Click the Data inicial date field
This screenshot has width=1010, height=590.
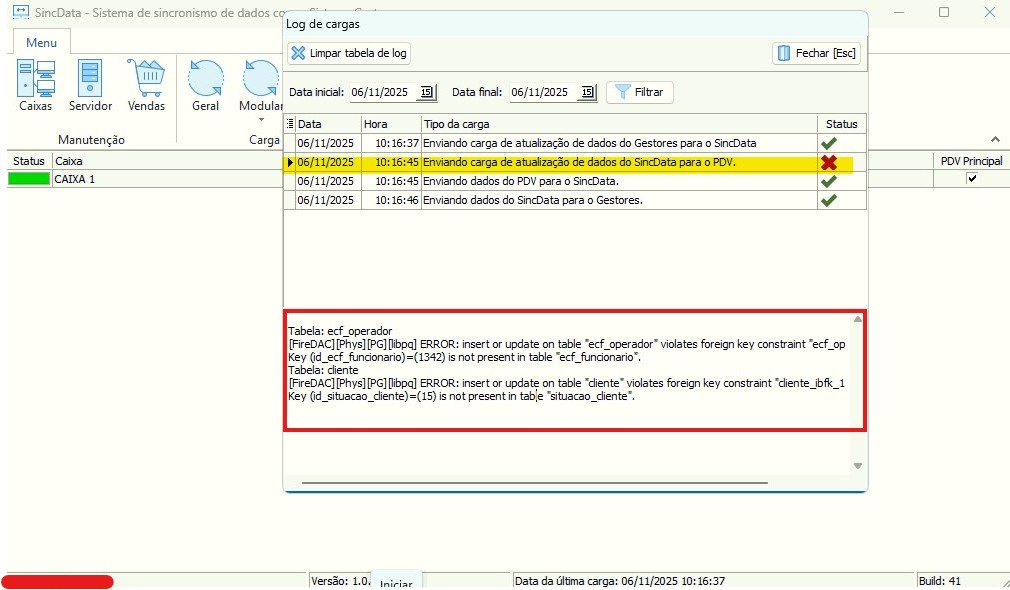click(x=380, y=92)
